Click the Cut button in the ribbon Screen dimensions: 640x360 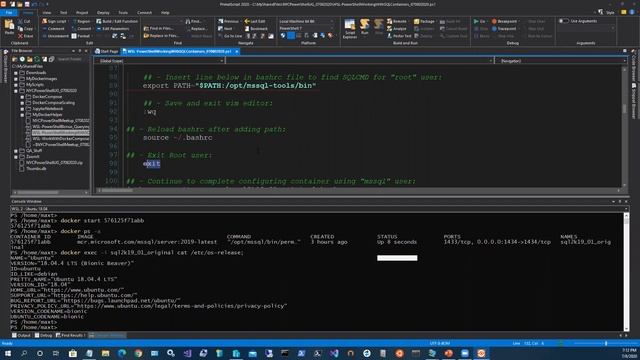(24, 21)
